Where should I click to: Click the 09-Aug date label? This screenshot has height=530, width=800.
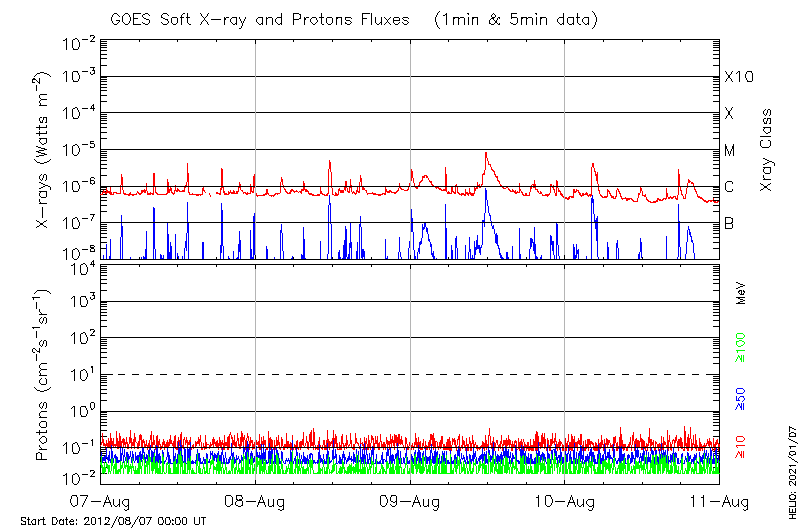(410, 500)
